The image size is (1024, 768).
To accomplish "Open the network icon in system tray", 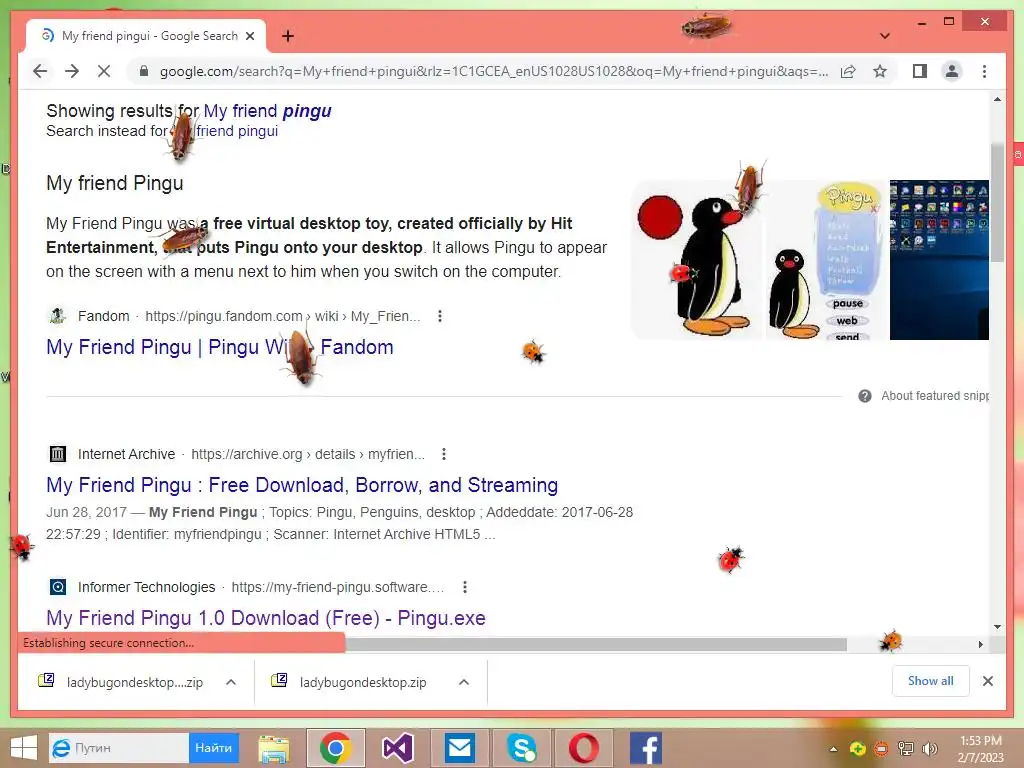I will click(x=906, y=748).
